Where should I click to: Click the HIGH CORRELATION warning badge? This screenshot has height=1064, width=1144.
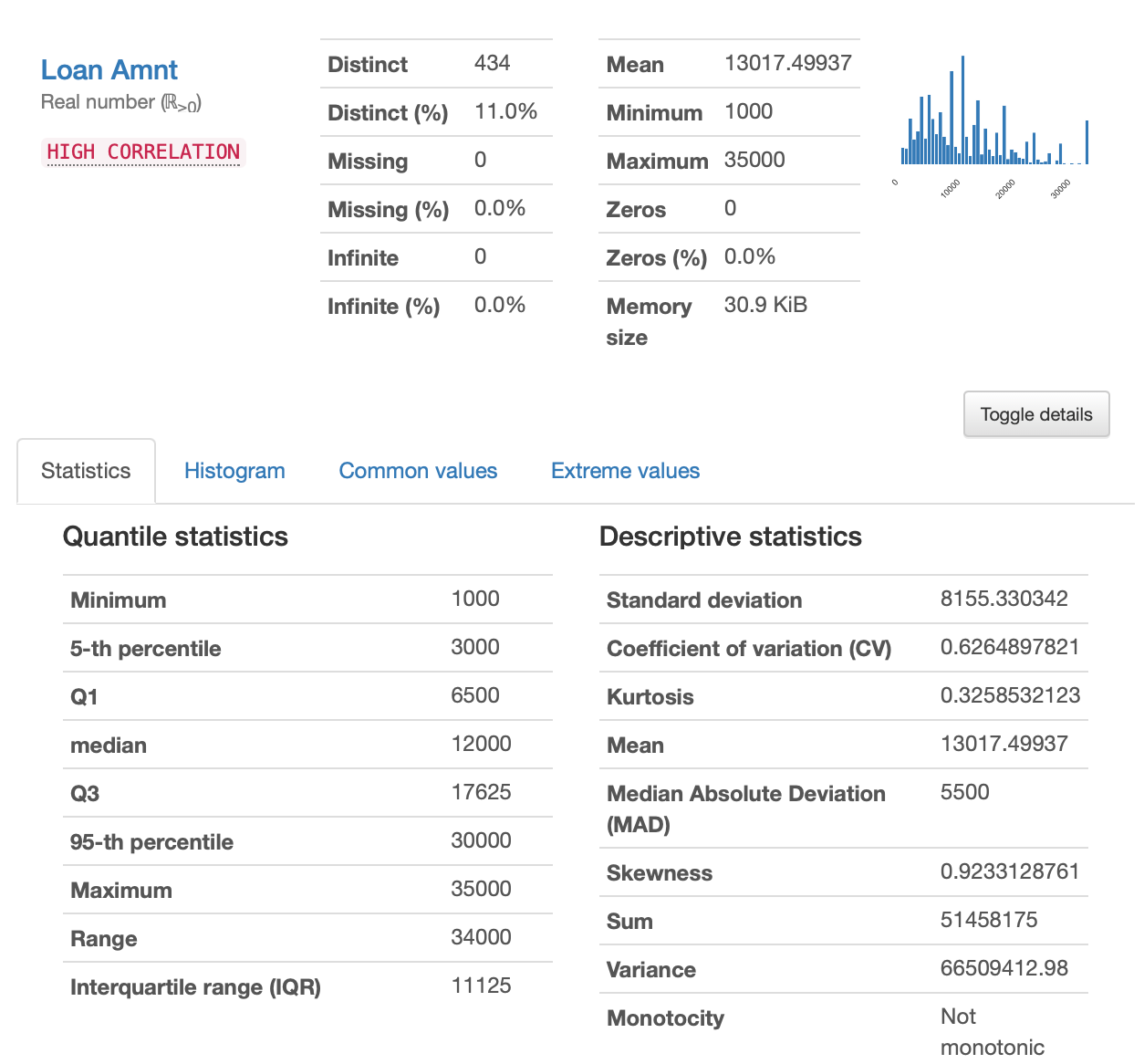[x=143, y=151]
